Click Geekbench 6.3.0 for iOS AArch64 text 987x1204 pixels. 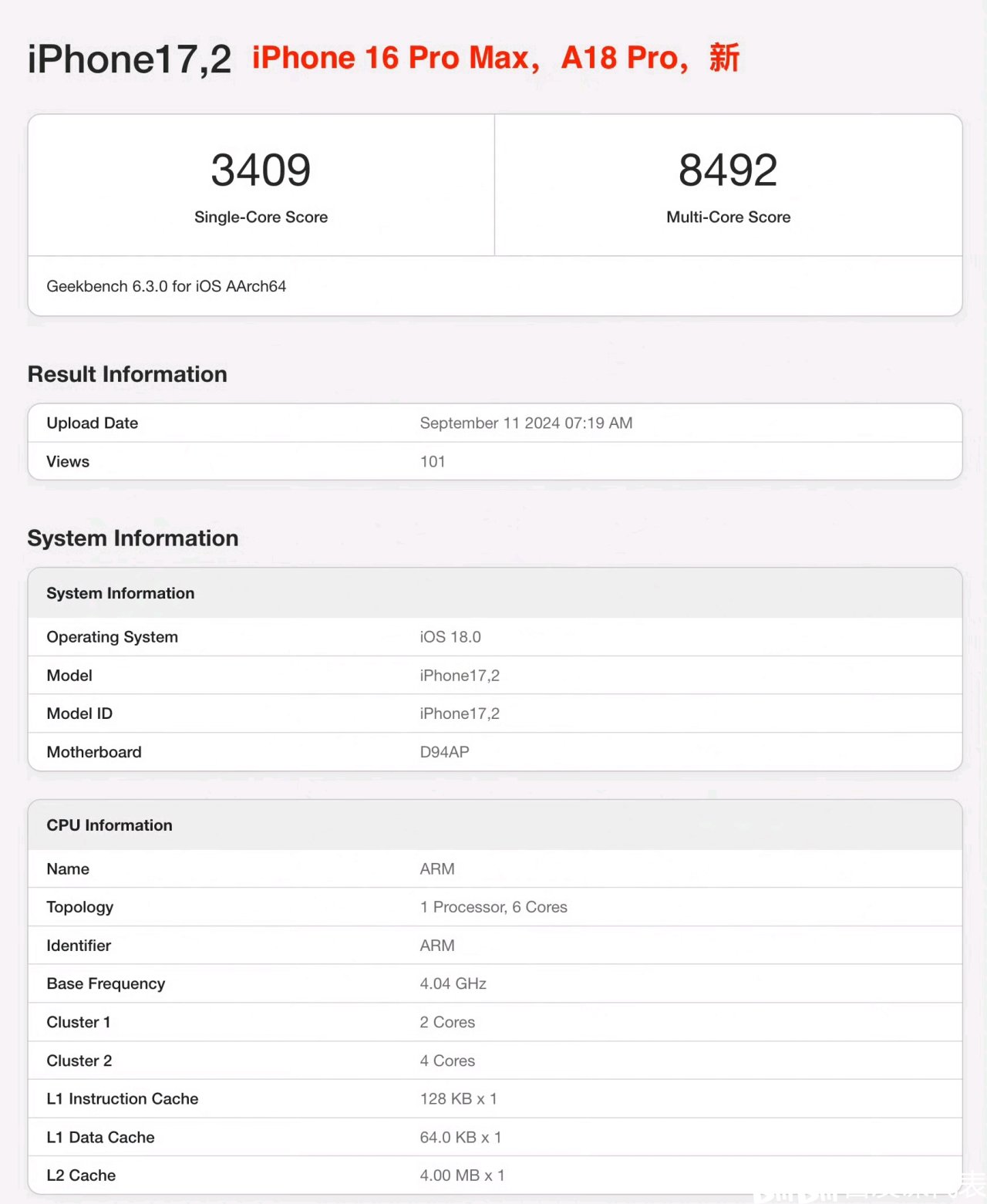point(166,286)
